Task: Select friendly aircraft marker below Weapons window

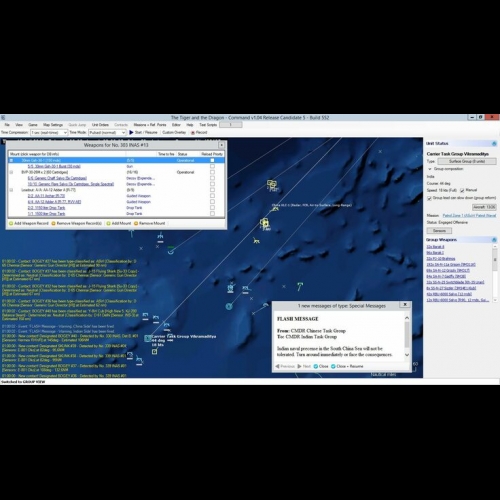Action: (x=160, y=237)
